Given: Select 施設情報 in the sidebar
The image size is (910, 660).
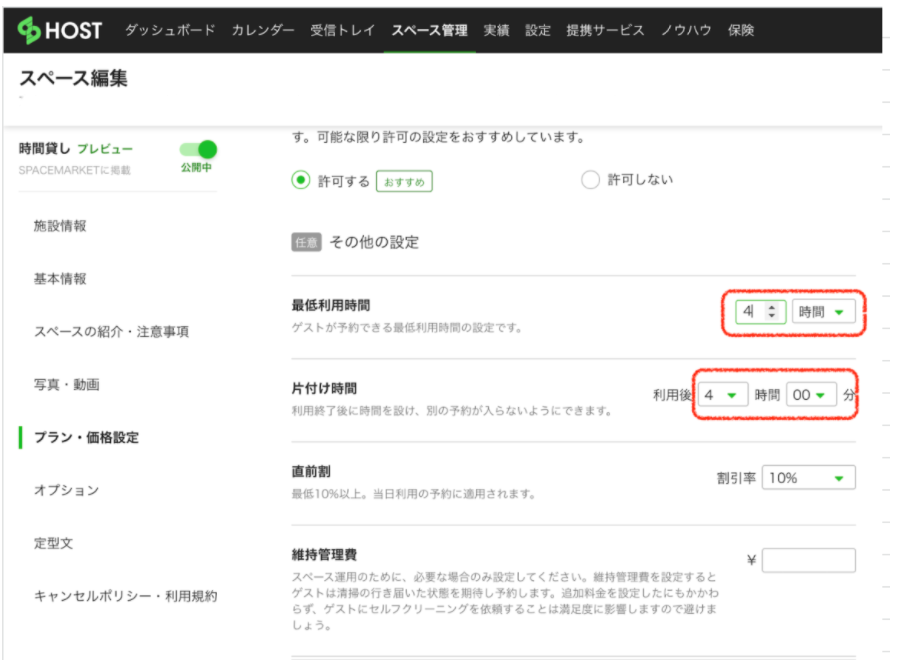Looking at the screenshot, I should click(60, 226).
